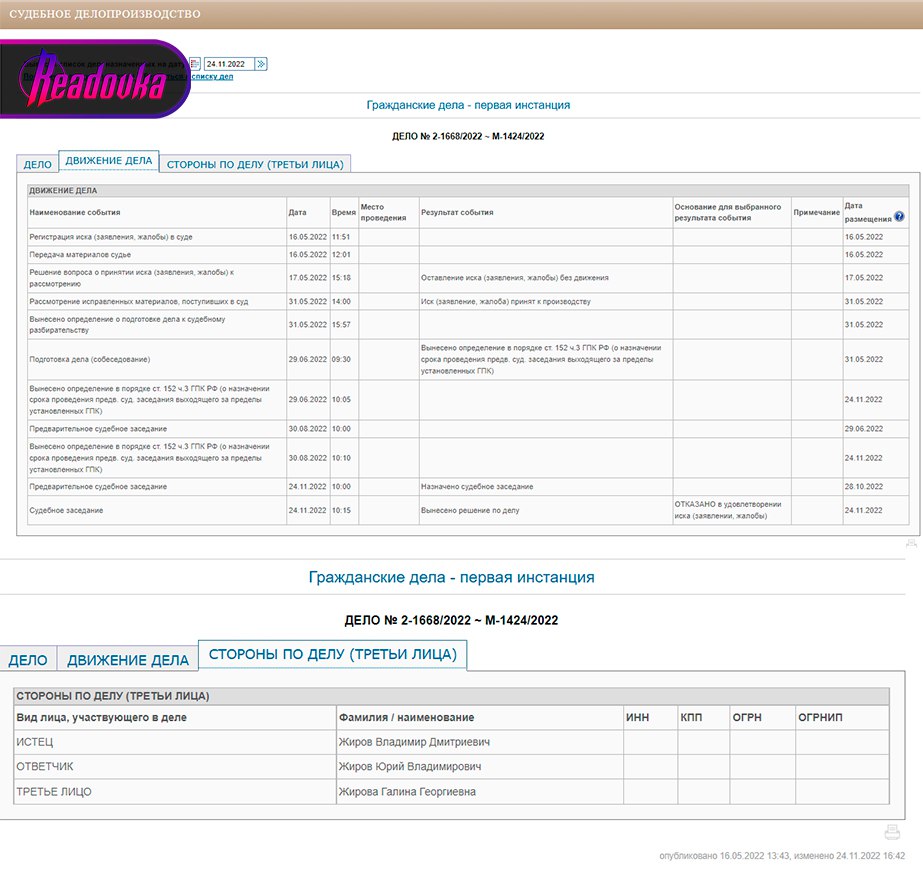Screen dimensions: 923x875
Task: Click the printer icon below the parties table
Action: [892, 832]
